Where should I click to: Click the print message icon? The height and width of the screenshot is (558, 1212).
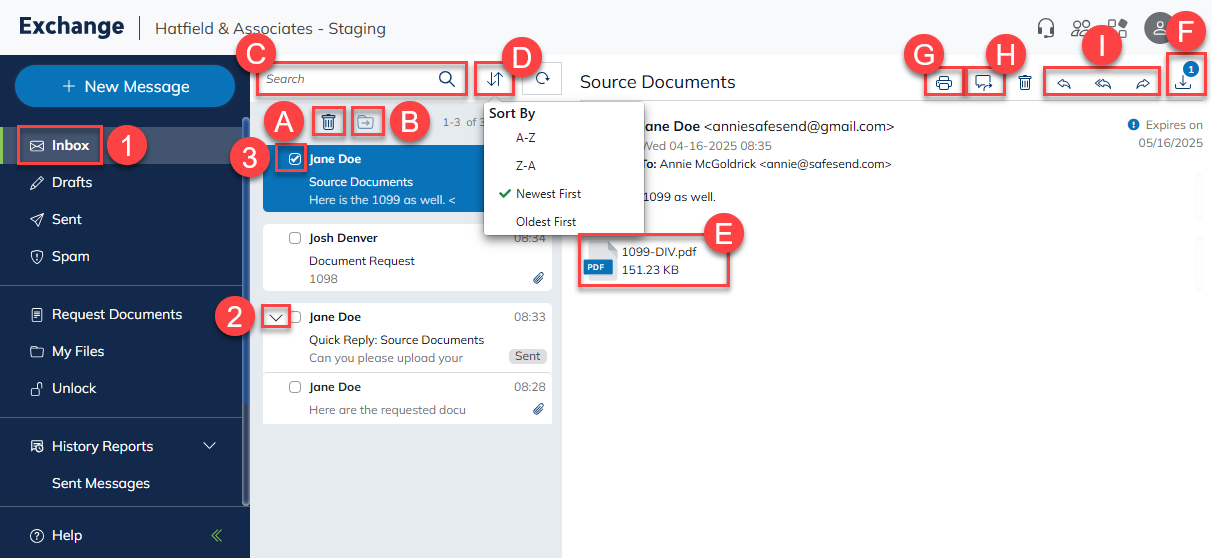[943, 83]
